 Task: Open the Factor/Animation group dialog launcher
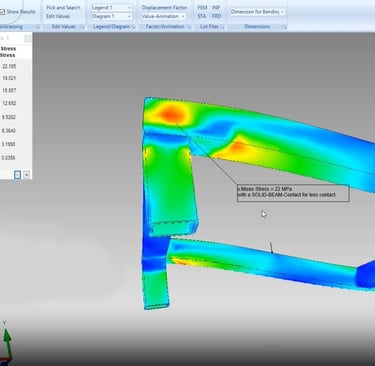[x=189, y=27]
